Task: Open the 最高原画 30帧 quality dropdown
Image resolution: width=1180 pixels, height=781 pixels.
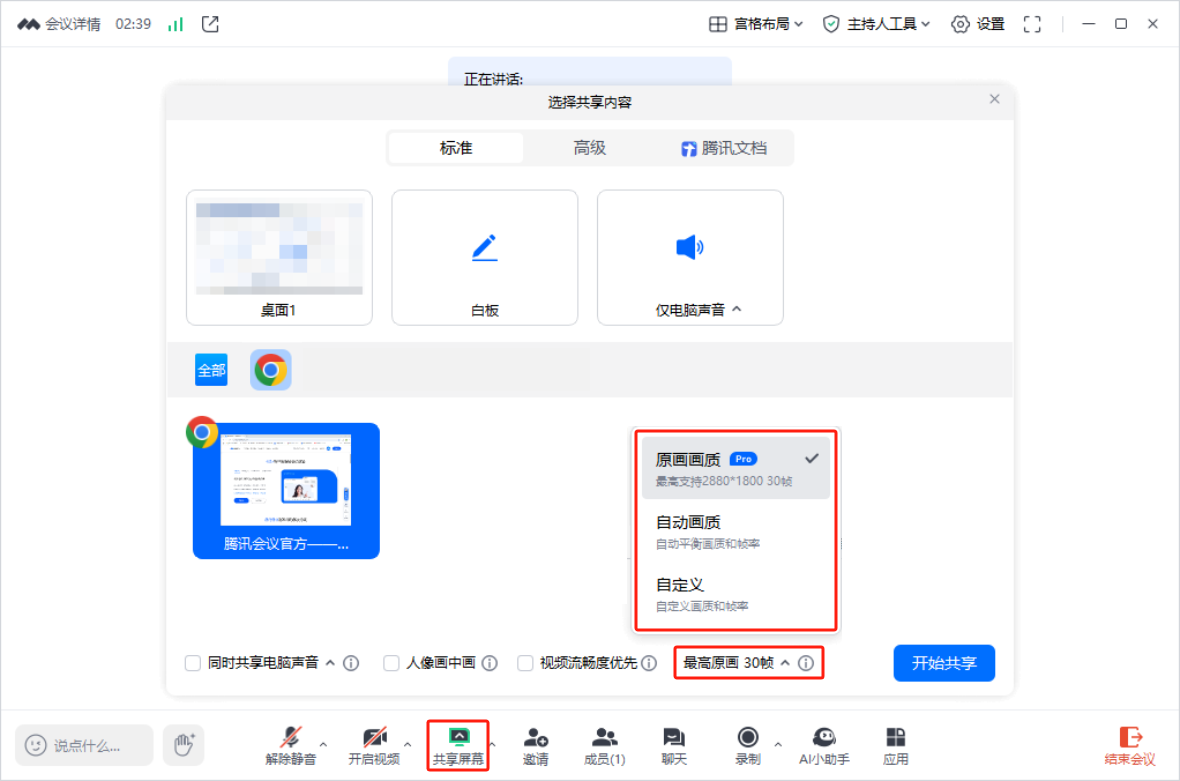Action: 736,663
